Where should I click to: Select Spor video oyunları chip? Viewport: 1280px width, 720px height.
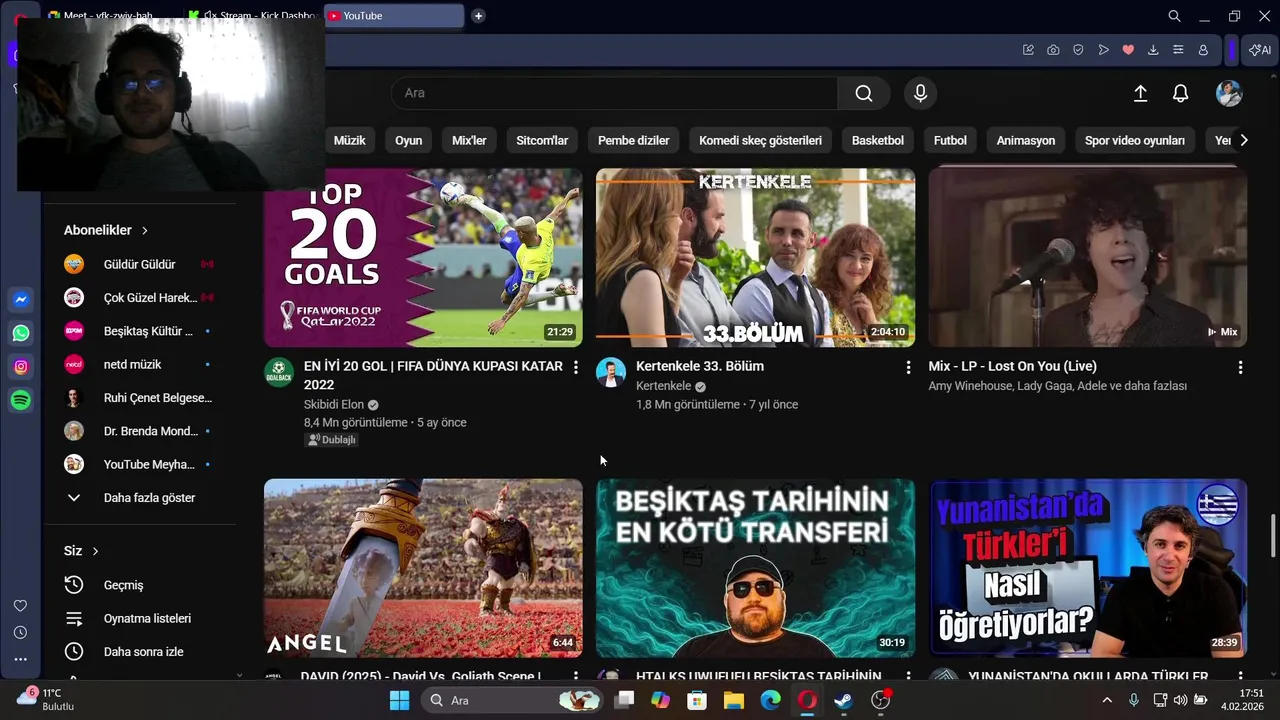point(1135,140)
